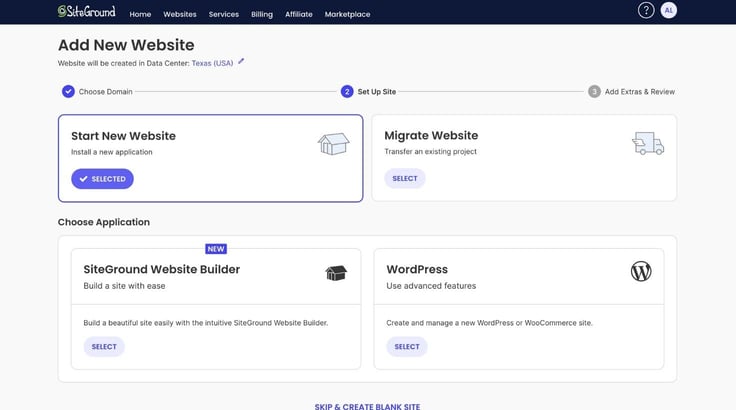Open the Marketplace menu item
Image resolution: width=736 pixels, height=410 pixels.
coord(347,14)
